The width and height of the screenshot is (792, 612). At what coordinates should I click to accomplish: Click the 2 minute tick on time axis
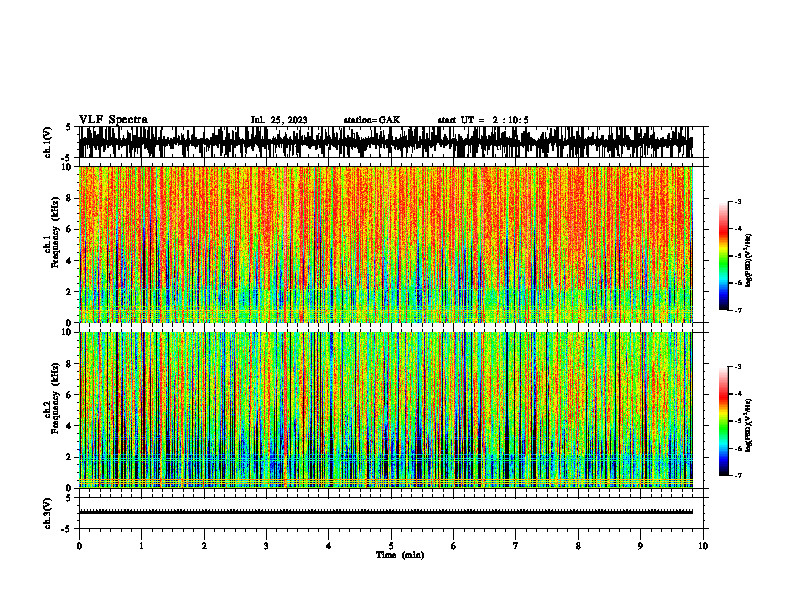click(204, 546)
